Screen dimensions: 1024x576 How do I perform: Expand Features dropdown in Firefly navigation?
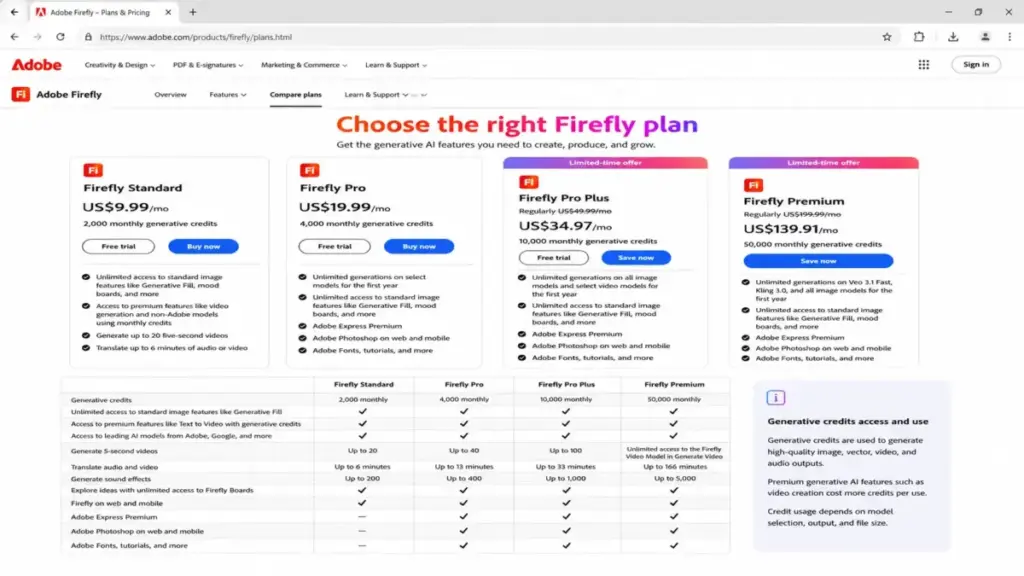pyautogui.click(x=228, y=95)
